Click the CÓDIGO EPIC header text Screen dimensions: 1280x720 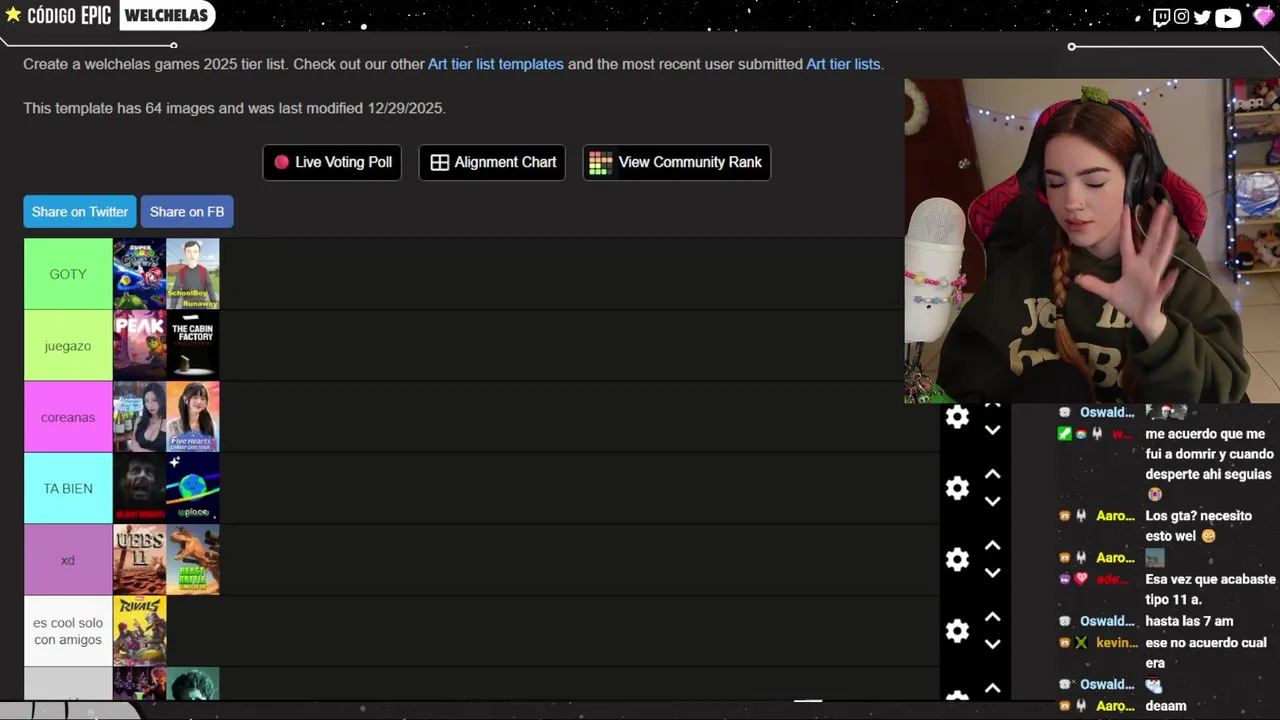click(x=69, y=15)
